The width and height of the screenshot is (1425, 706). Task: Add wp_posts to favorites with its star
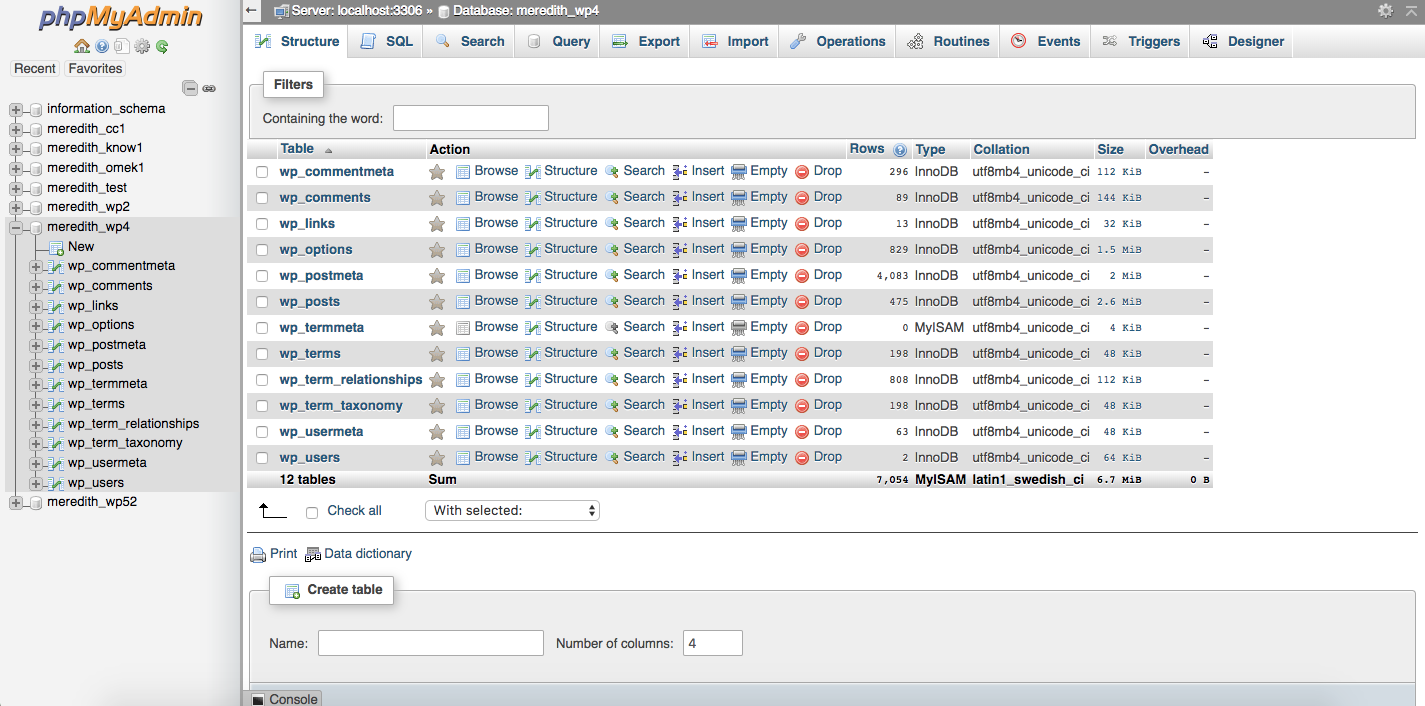click(x=437, y=302)
